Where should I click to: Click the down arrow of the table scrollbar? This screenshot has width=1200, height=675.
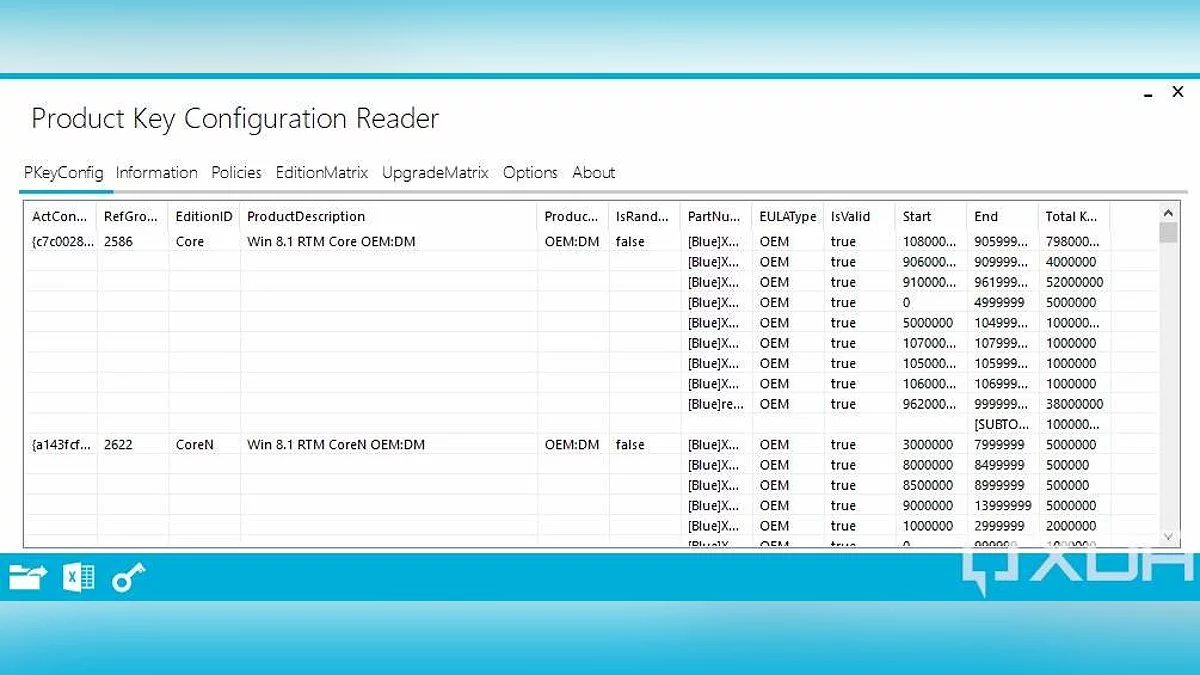point(1168,535)
